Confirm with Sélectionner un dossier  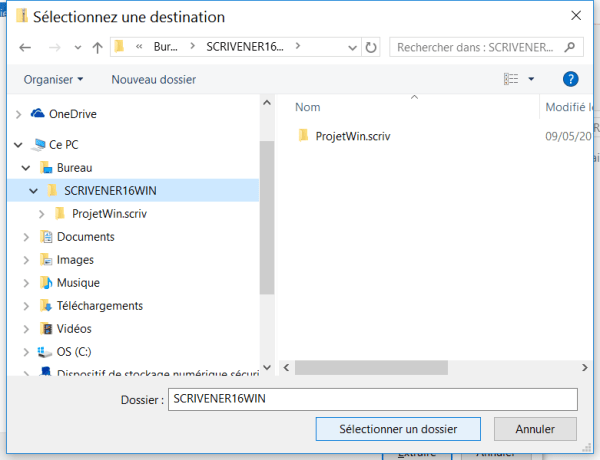point(398,429)
